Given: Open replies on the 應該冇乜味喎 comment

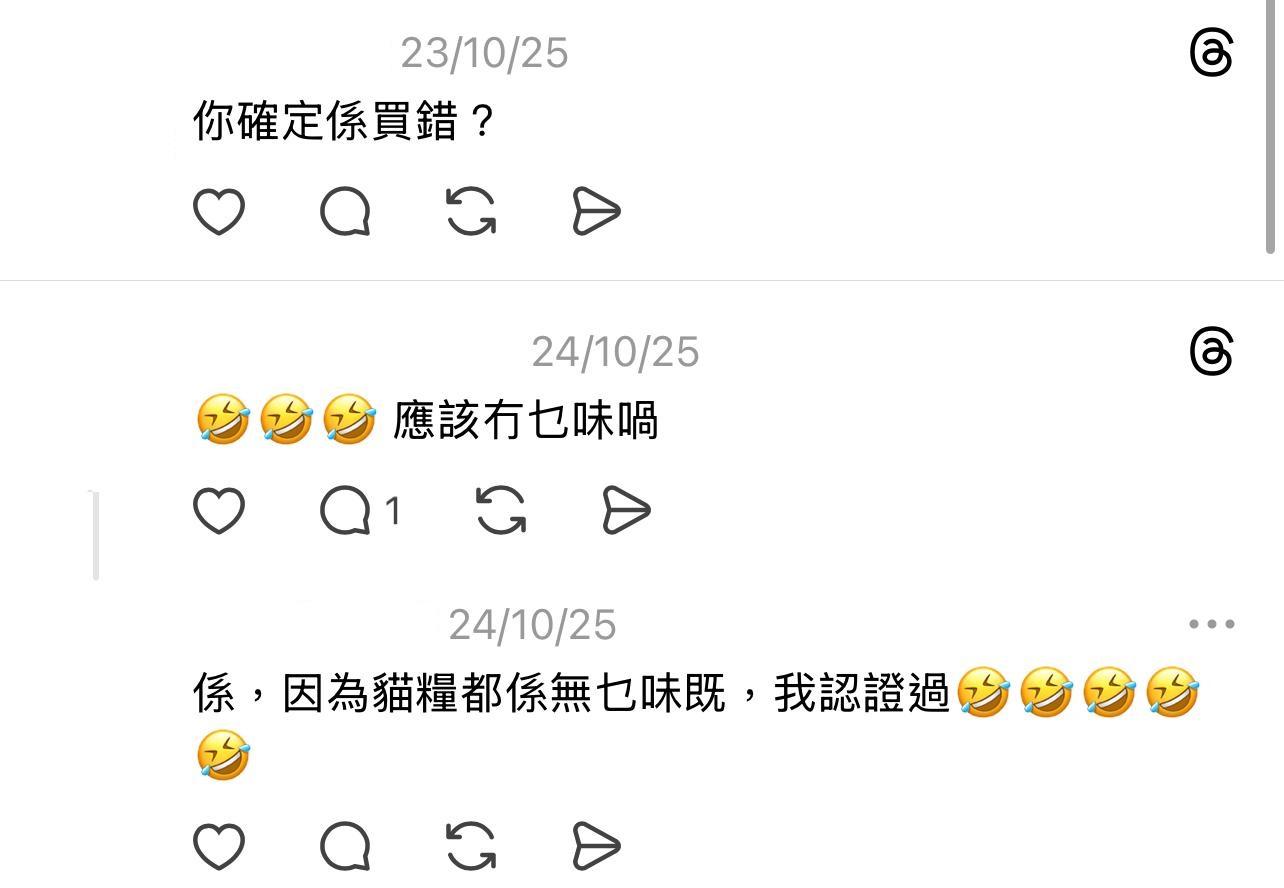Looking at the screenshot, I should tap(359, 511).
